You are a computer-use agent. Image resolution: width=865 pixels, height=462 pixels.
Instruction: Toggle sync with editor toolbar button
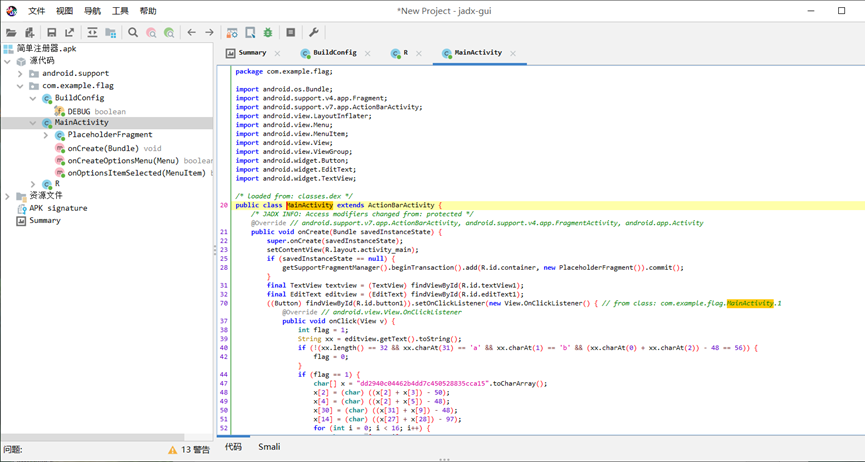tap(92, 33)
